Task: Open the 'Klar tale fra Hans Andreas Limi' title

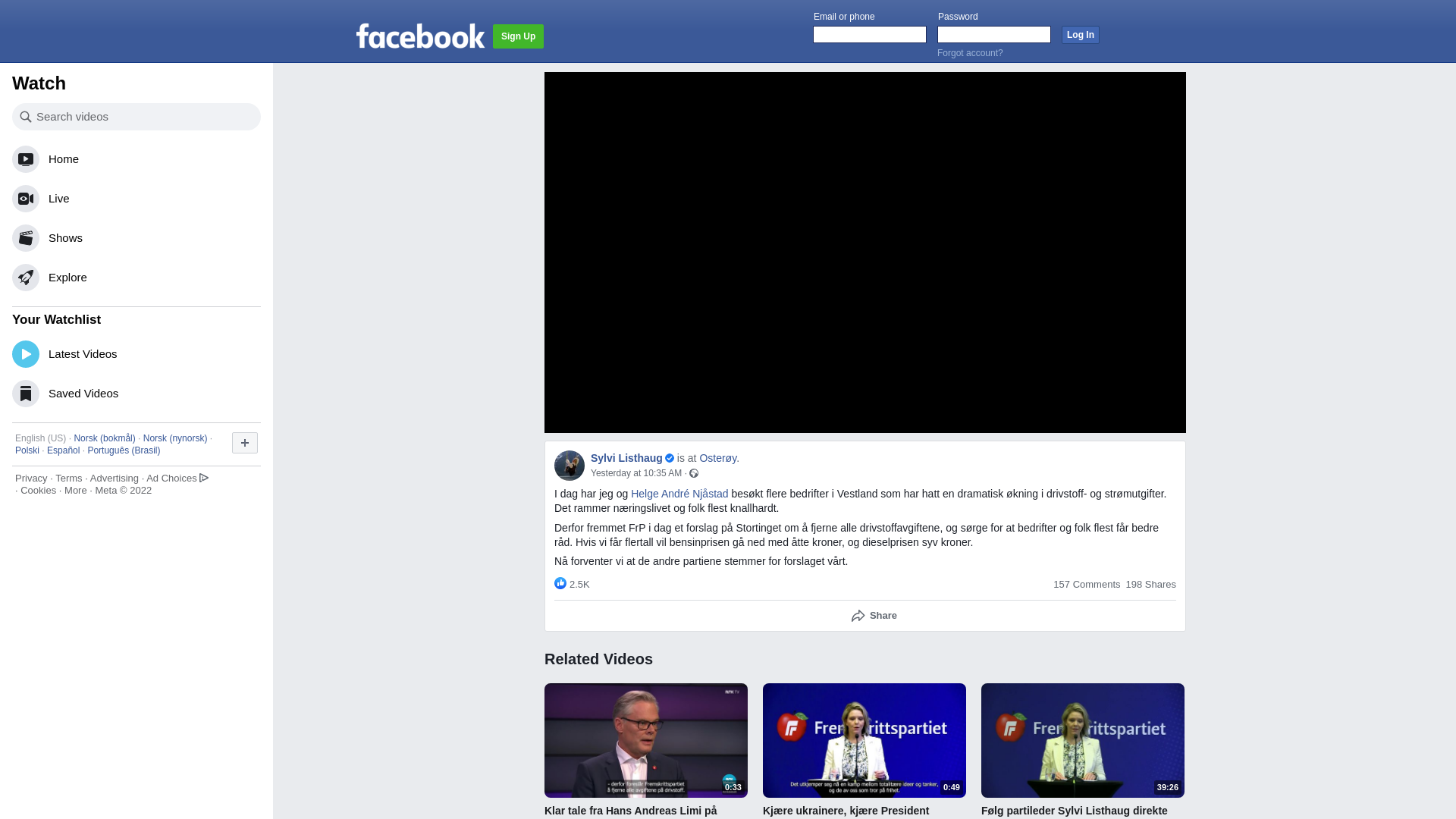Action: [630, 811]
